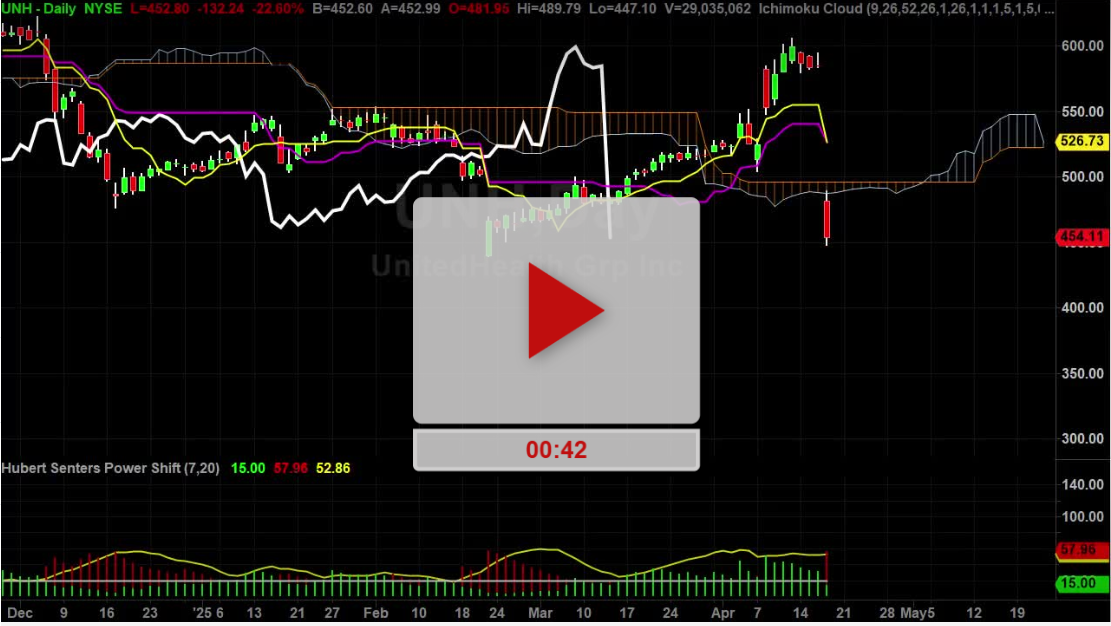The image size is (1111, 626).
Task: Click the Apr date axis label
Action: tap(723, 613)
